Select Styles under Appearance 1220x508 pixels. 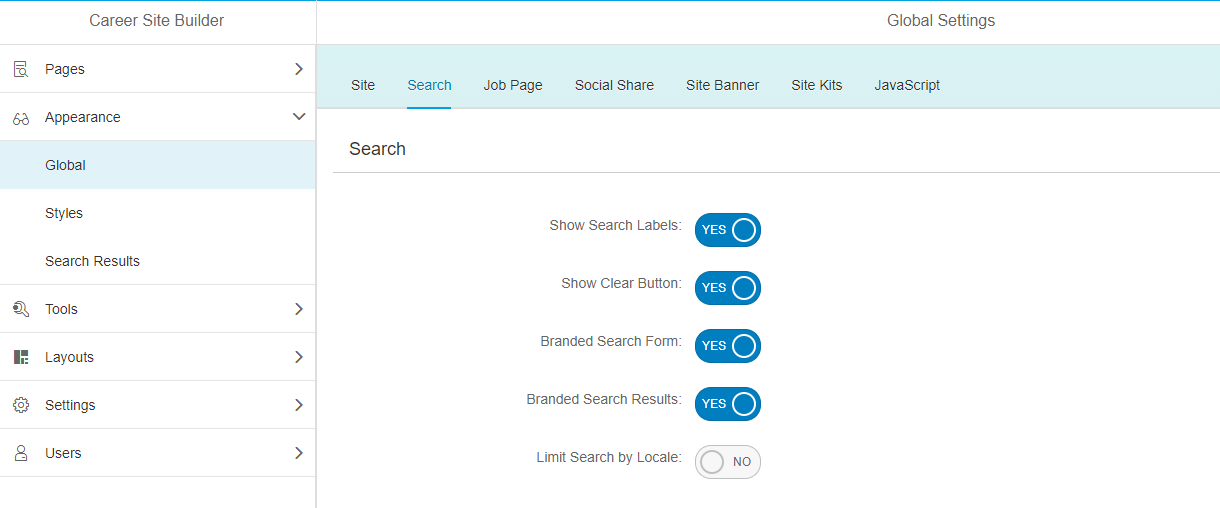tap(64, 213)
